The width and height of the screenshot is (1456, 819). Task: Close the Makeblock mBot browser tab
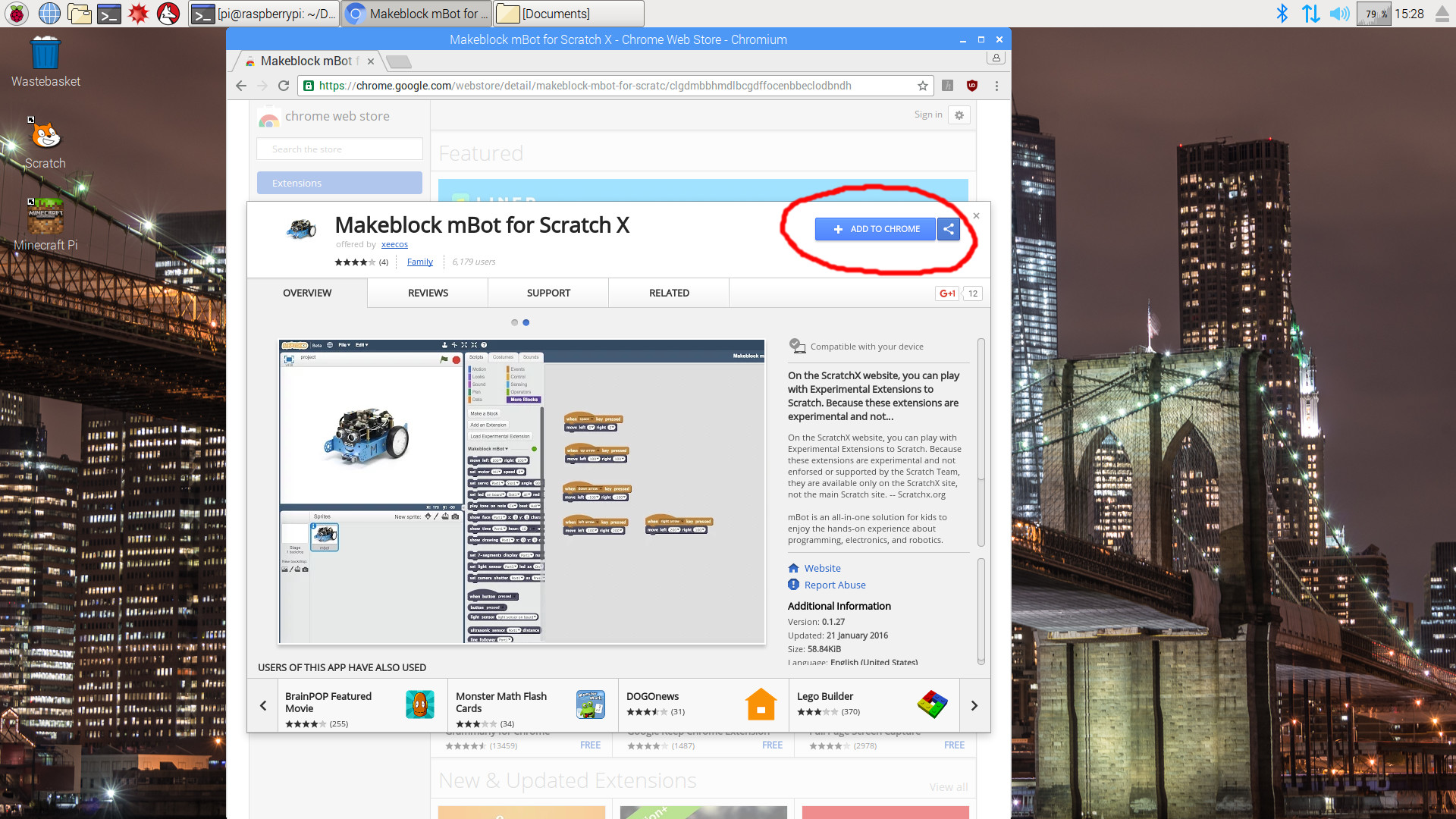(x=371, y=61)
